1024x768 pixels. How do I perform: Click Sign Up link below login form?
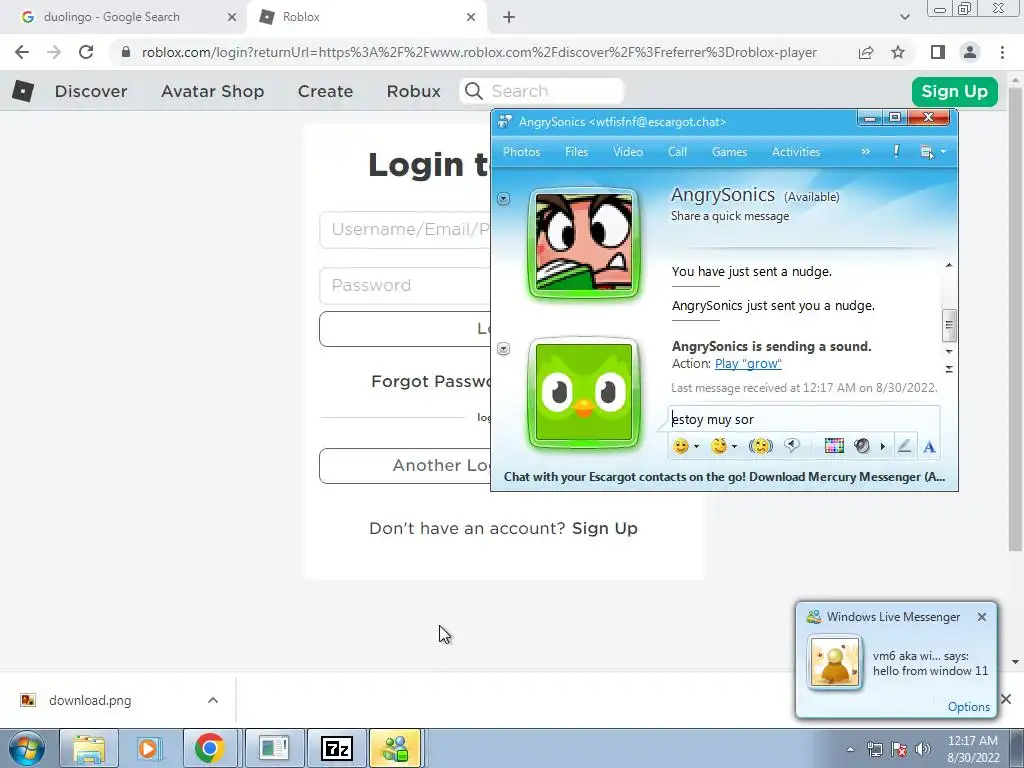coord(605,528)
